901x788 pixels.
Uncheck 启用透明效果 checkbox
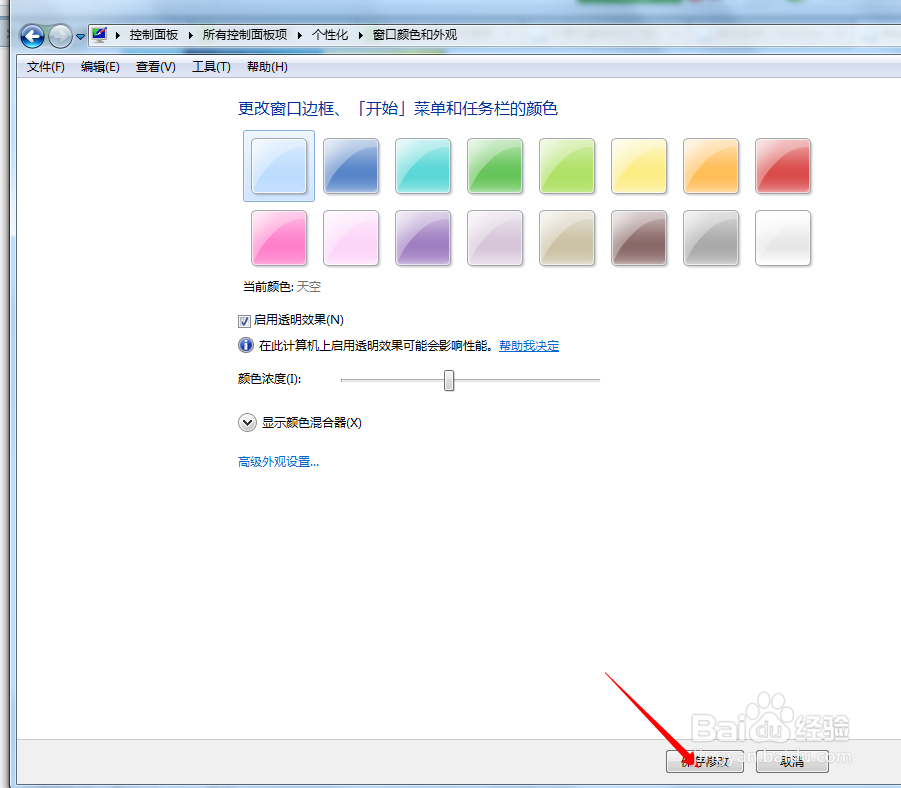pyautogui.click(x=244, y=320)
